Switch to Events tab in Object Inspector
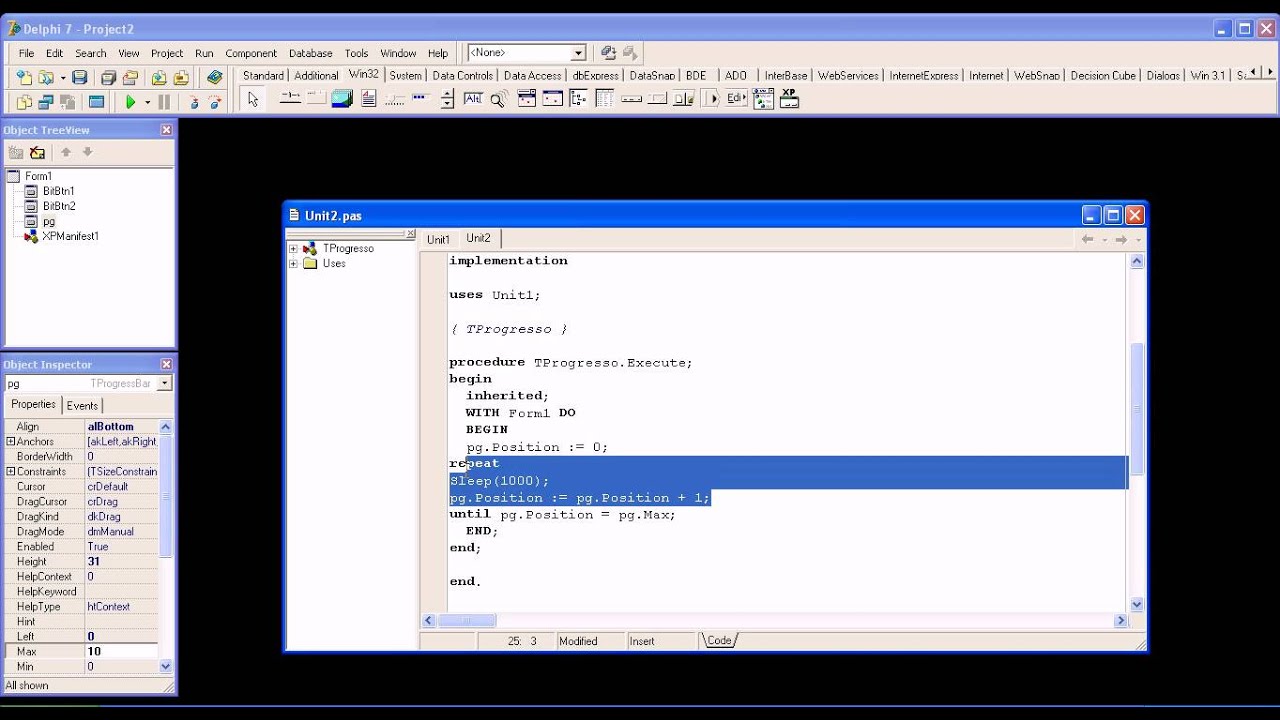The width and height of the screenshot is (1280, 720). pyautogui.click(x=82, y=405)
